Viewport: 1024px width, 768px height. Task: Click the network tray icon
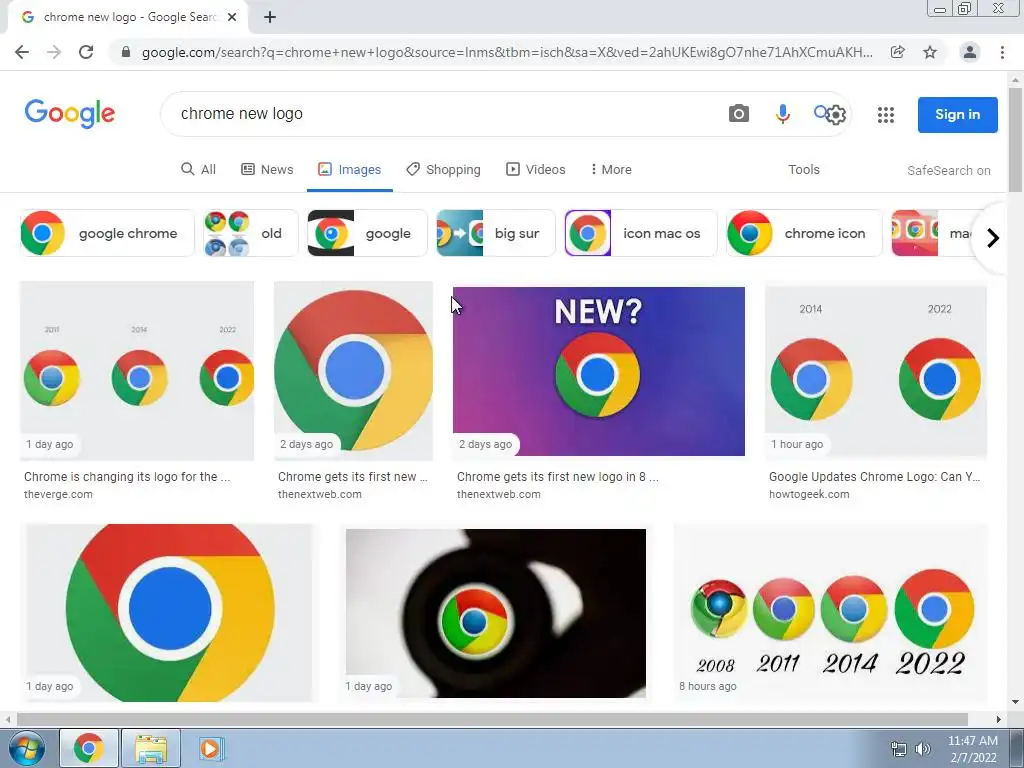click(899, 749)
